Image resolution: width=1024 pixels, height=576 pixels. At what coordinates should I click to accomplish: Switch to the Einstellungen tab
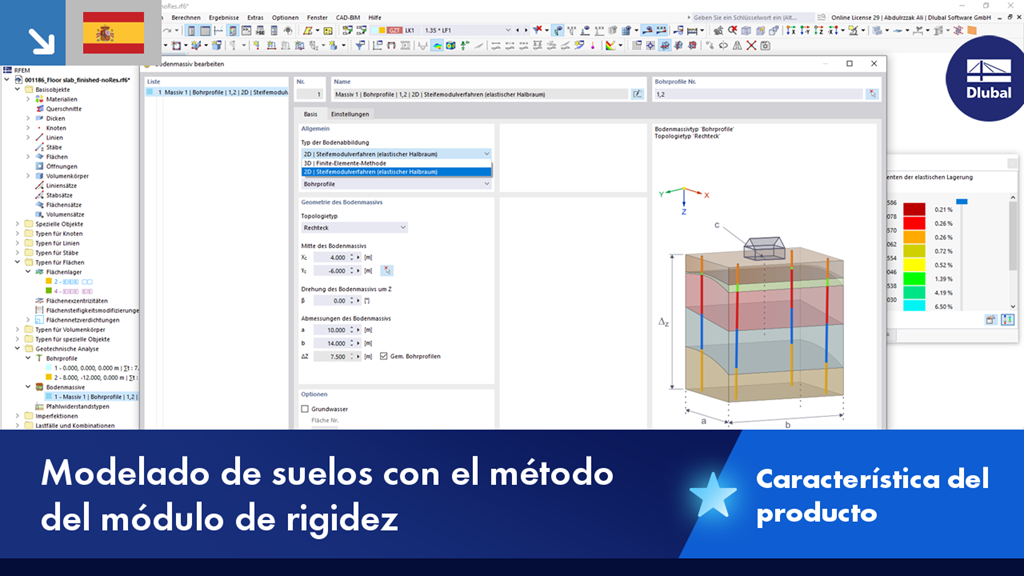tap(352, 114)
